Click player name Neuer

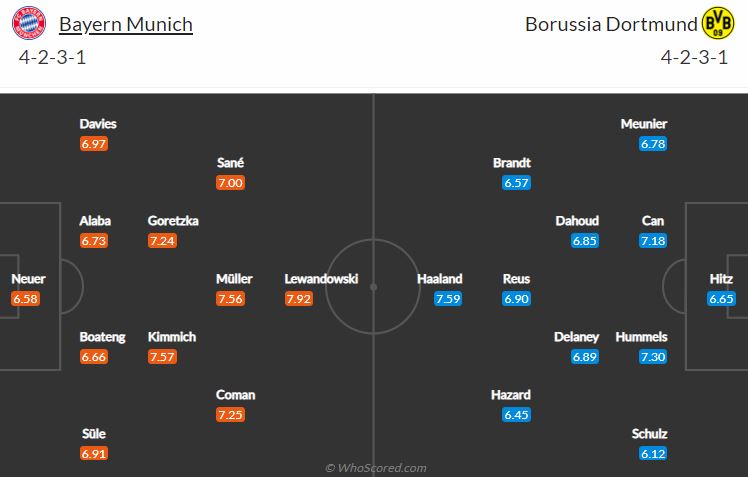click(29, 279)
